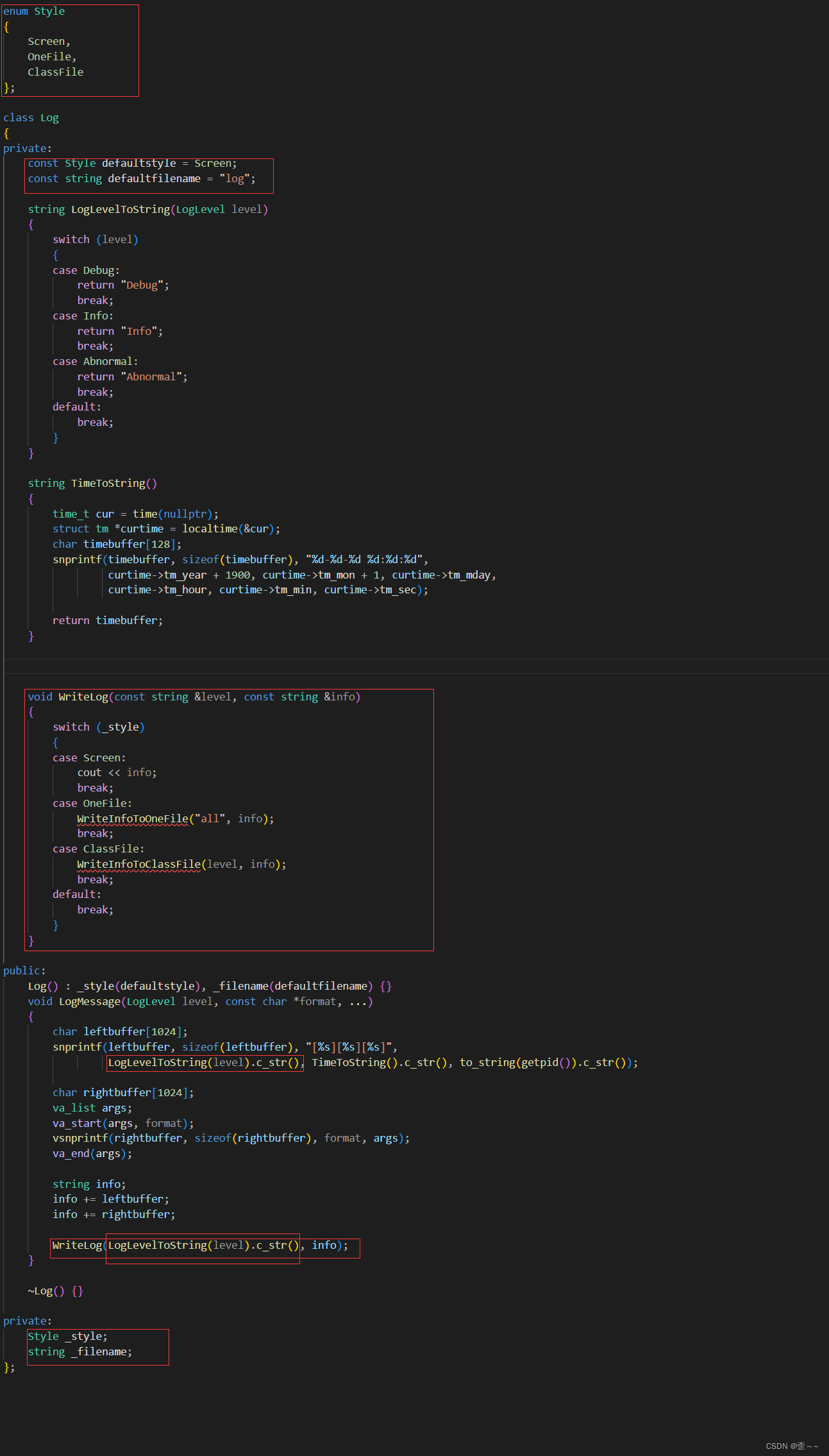829x1456 pixels.
Task: Click the 'curtime->tm_hour' argument line
Action: click(x=268, y=590)
